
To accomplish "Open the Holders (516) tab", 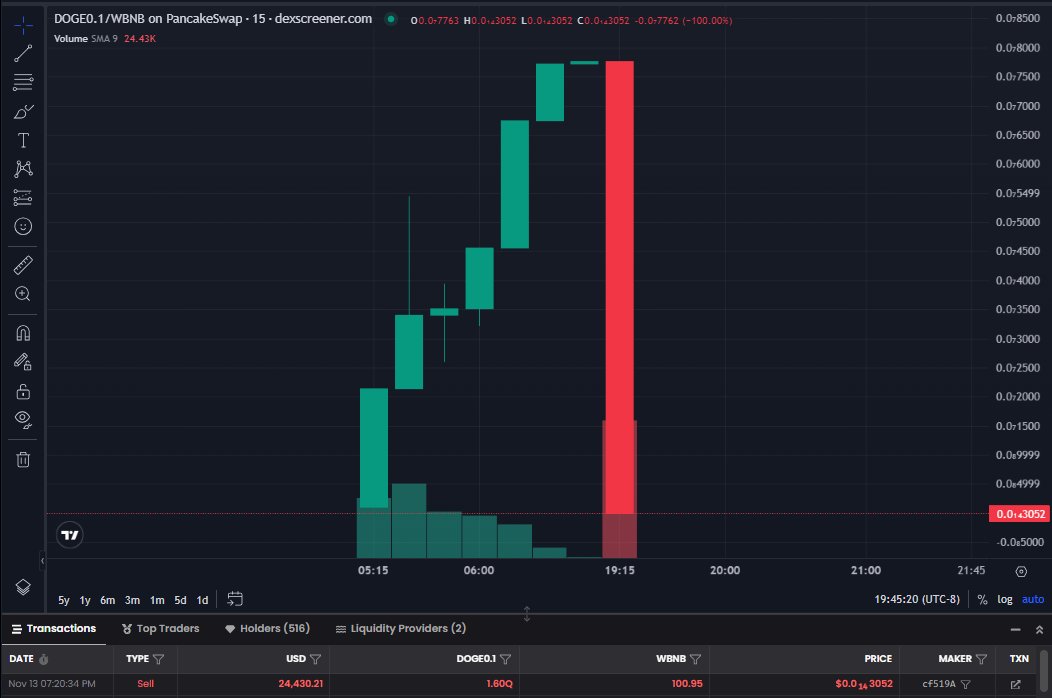I will pyautogui.click(x=267, y=628).
